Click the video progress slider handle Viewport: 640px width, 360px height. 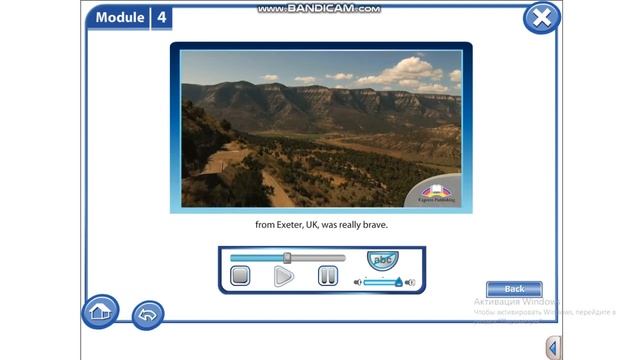[x=287, y=258]
